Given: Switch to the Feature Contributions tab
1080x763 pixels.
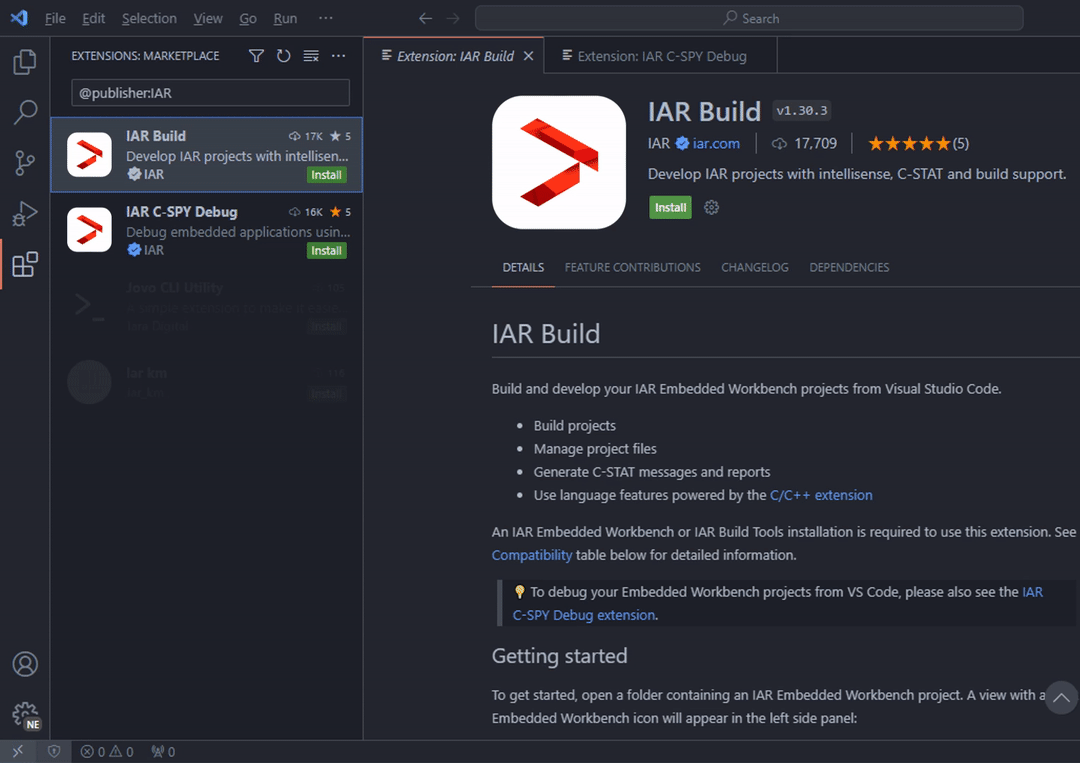Looking at the screenshot, I should tap(632, 268).
